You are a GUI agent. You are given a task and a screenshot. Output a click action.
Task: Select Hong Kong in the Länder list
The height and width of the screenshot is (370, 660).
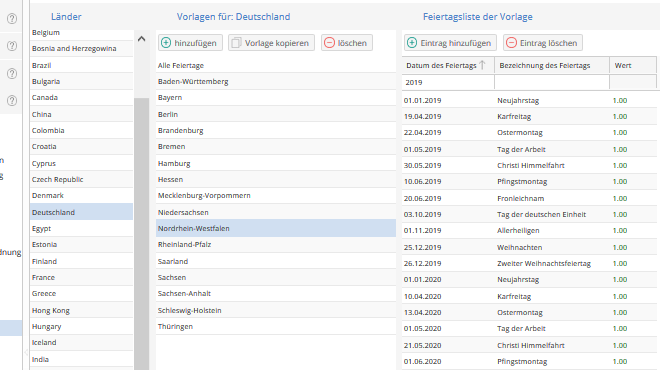[82, 310]
